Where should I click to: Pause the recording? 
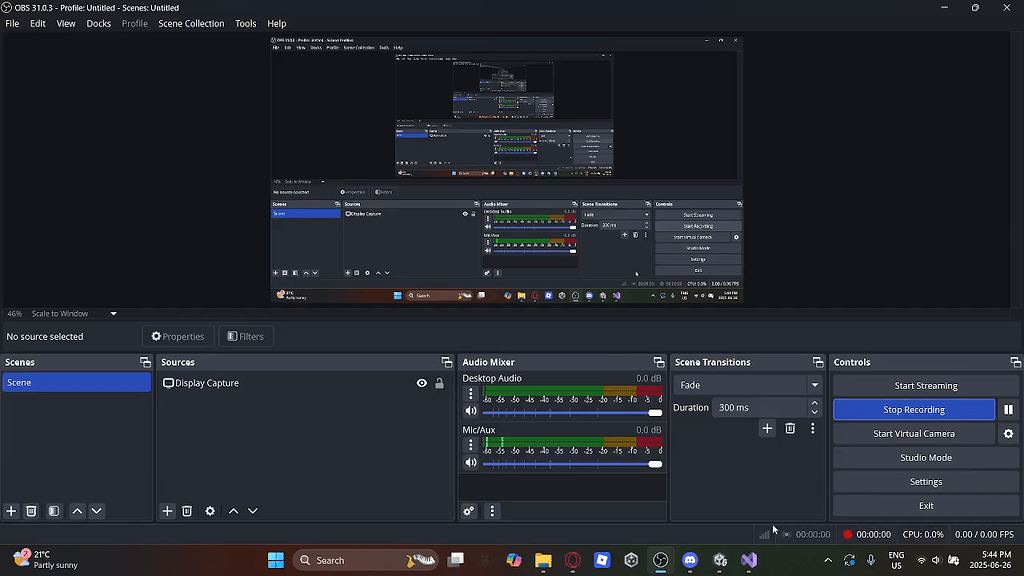coord(1008,410)
